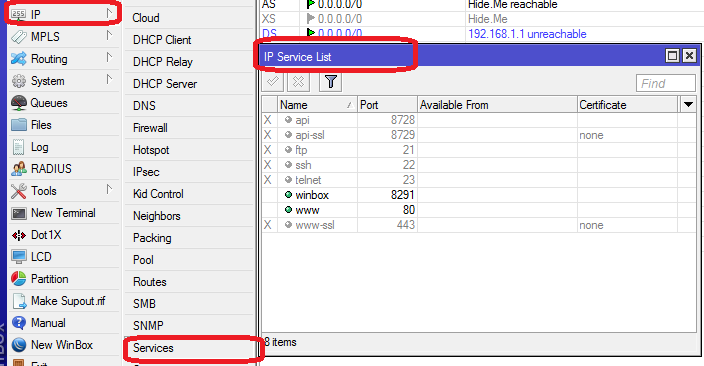
Task: Click the Disable cross toolbar button
Action: (x=298, y=82)
